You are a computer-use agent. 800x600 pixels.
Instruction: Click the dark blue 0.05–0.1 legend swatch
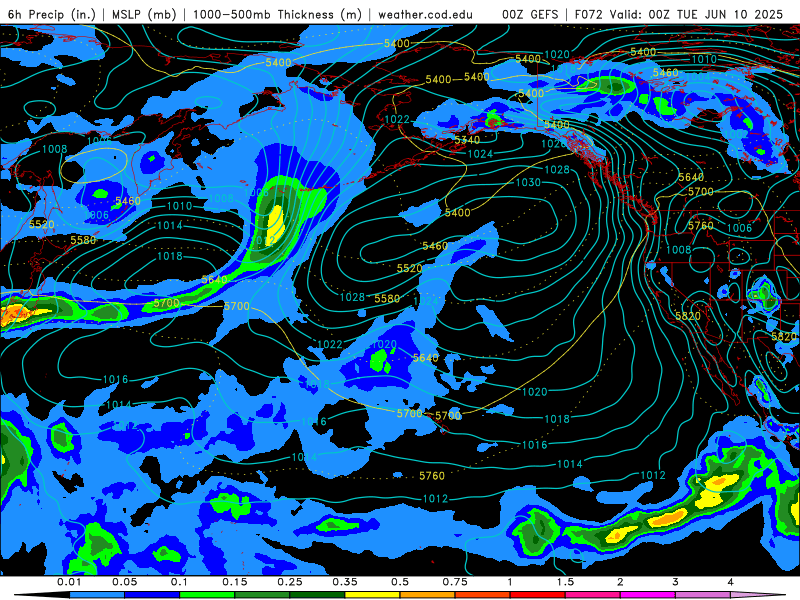[152, 595]
